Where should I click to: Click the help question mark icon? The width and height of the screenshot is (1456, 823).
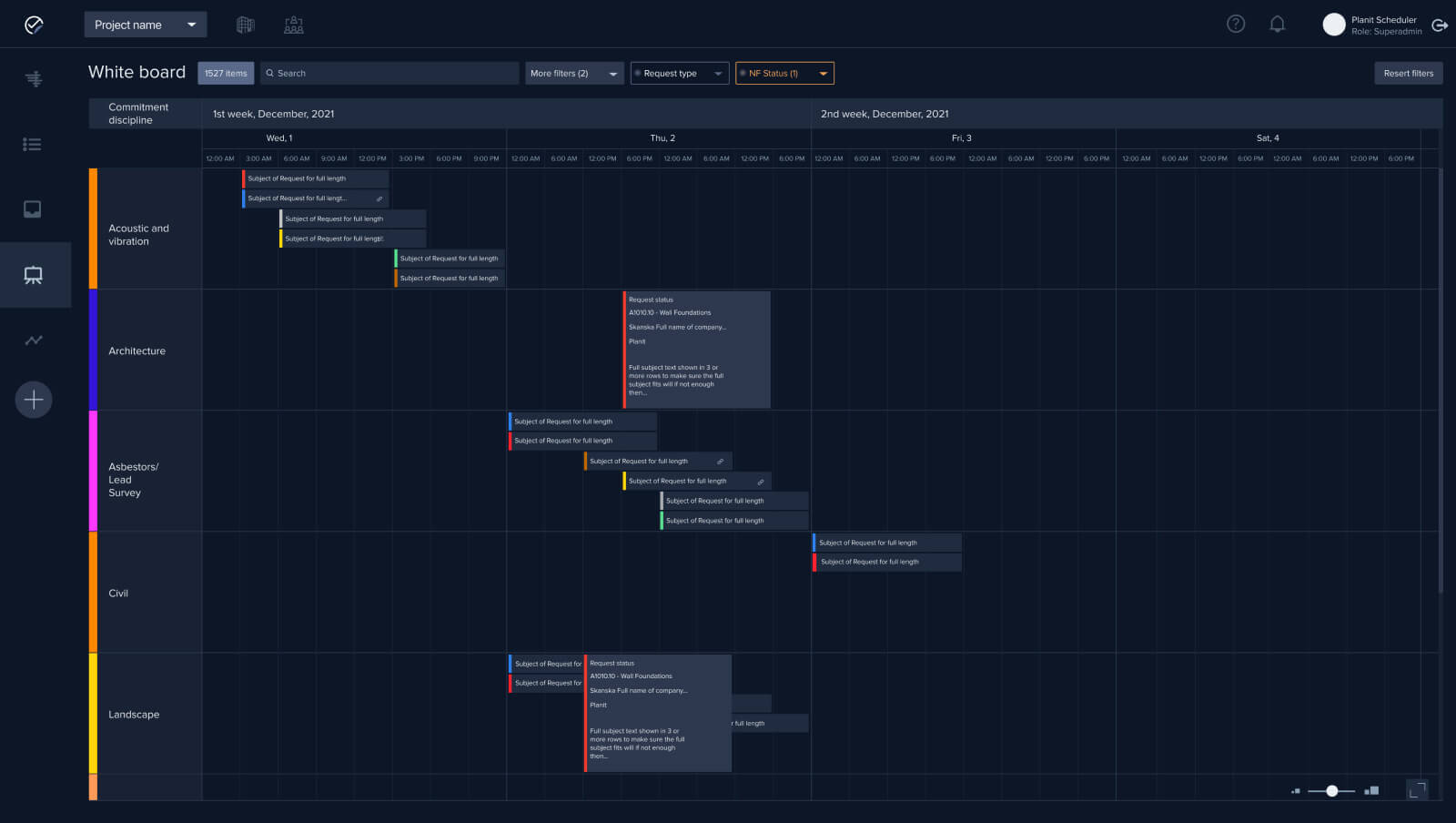pyautogui.click(x=1235, y=25)
